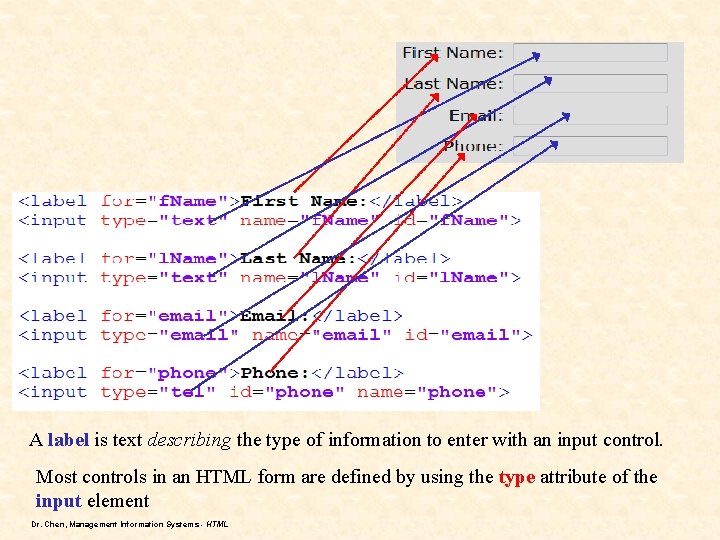Click the code line input id="fName"
Viewport: 720px width, 540px height.
click(270, 221)
